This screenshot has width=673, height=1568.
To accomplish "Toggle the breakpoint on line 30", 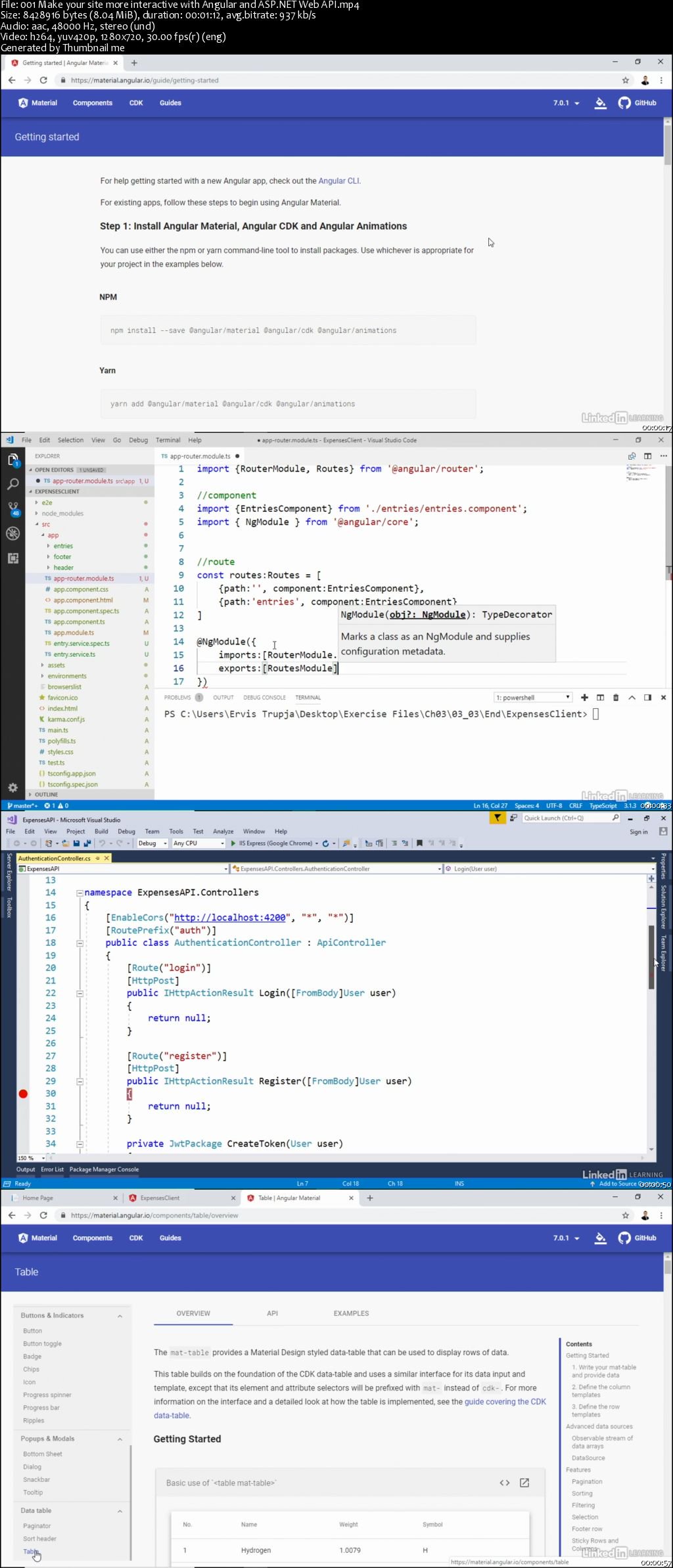I will coord(23,1094).
